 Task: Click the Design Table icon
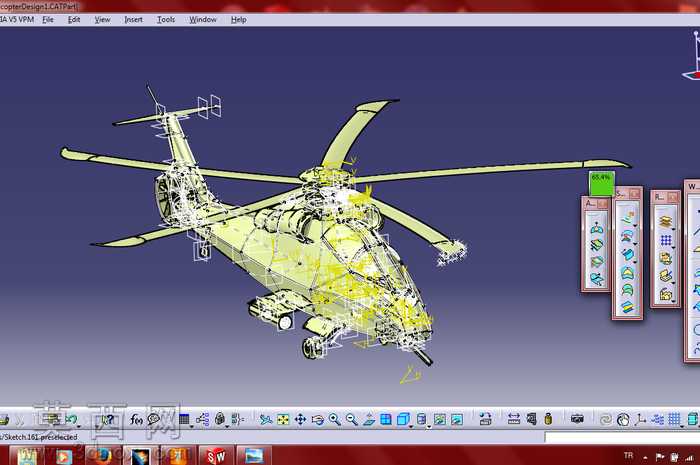(x=184, y=419)
